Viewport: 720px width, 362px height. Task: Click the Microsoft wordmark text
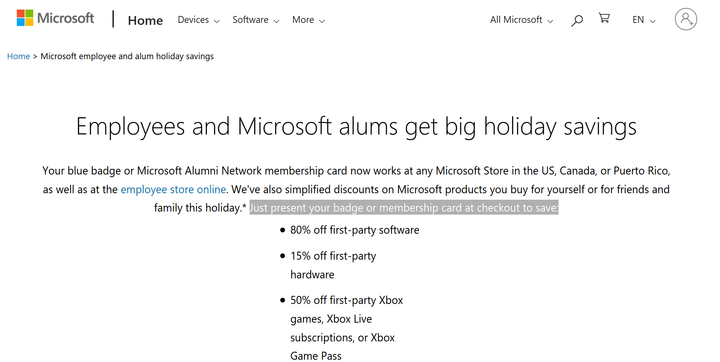click(x=65, y=18)
